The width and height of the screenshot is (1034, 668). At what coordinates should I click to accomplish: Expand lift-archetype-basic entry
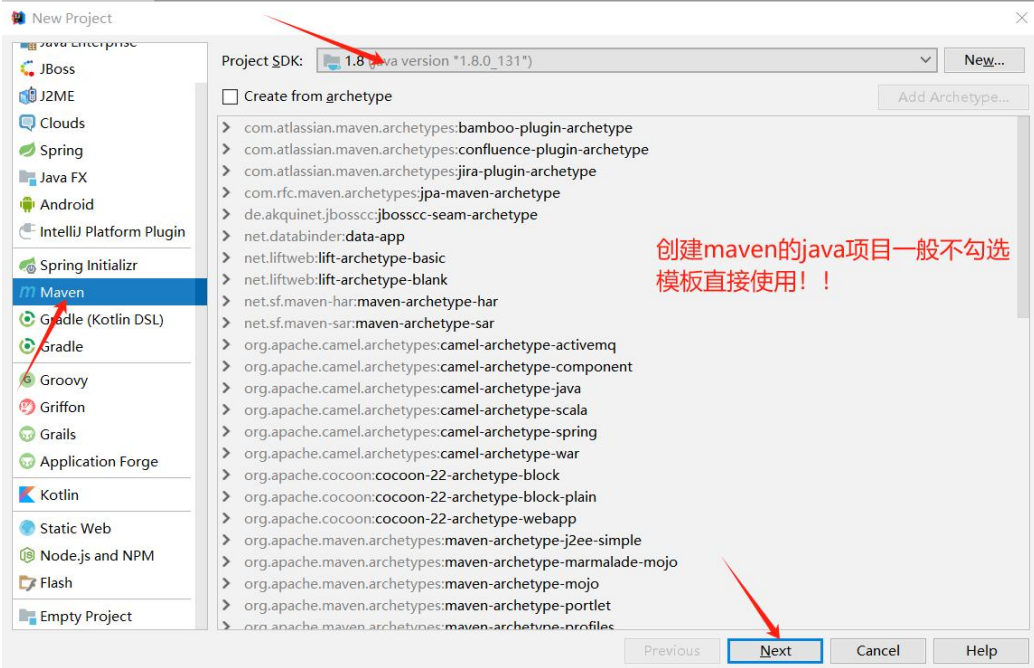tap(226, 257)
